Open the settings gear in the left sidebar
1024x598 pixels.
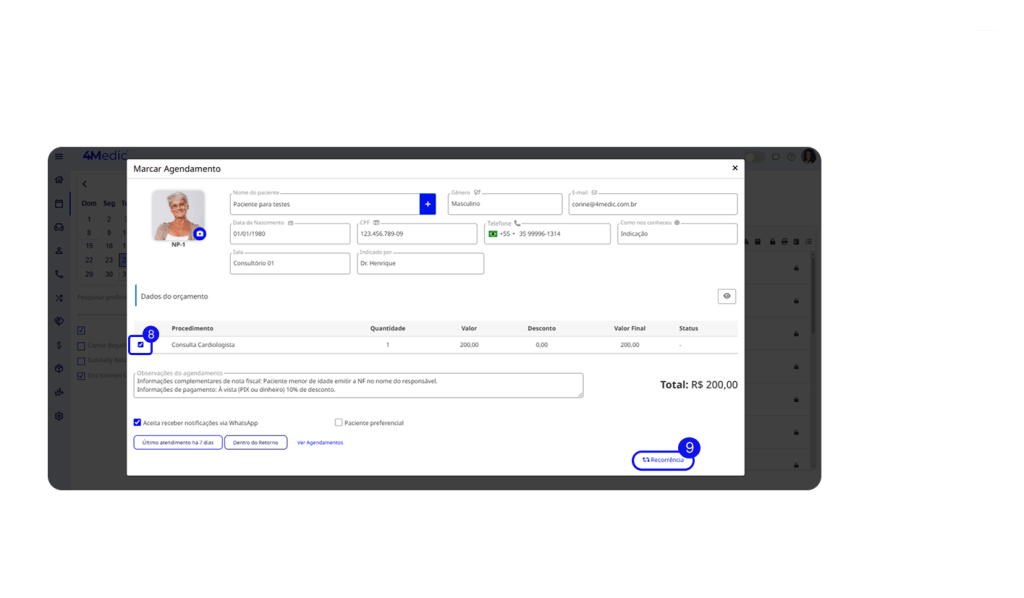[x=59, y=416]
